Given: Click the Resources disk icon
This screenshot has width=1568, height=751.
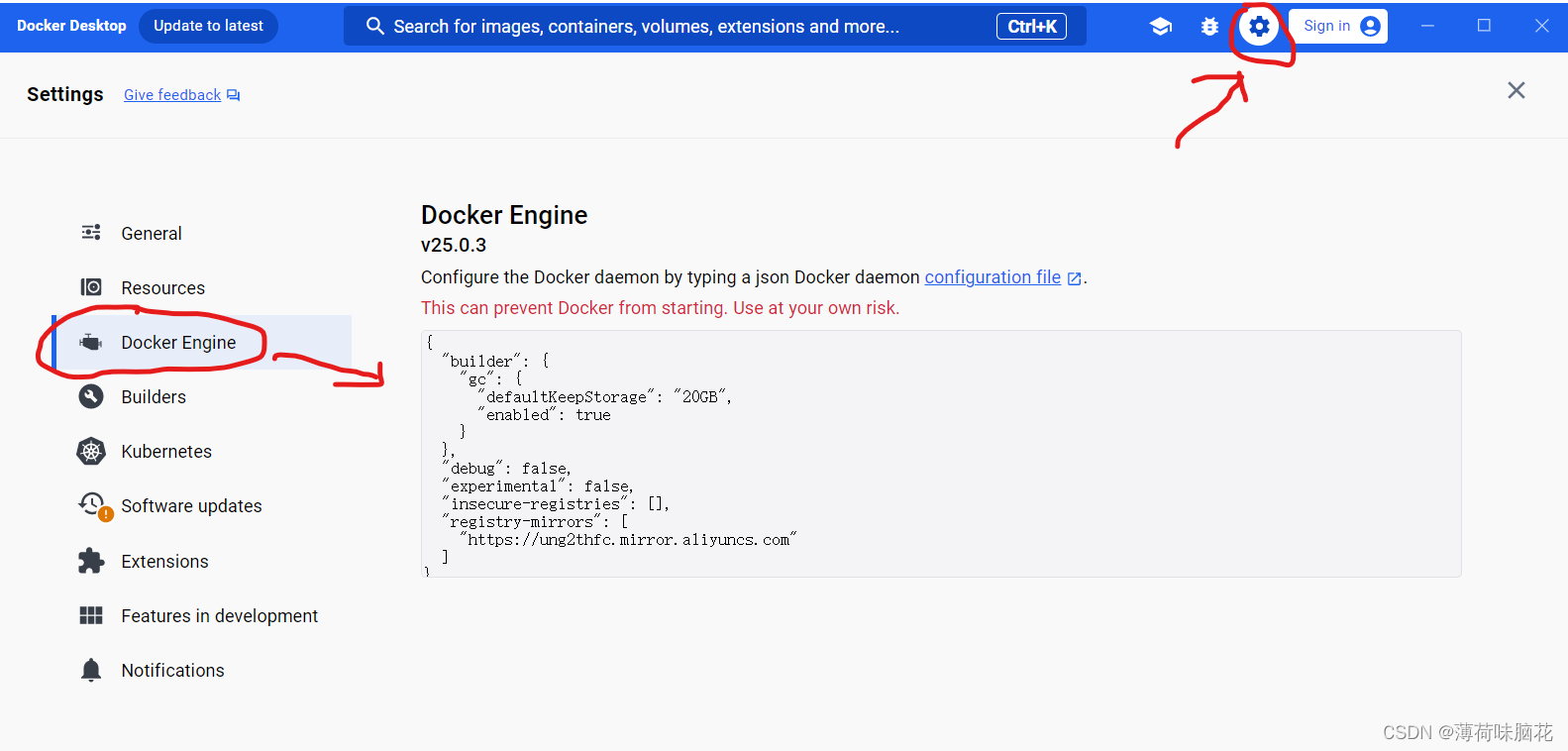Looking at the screenshot, I should click(x=91, y=287).
